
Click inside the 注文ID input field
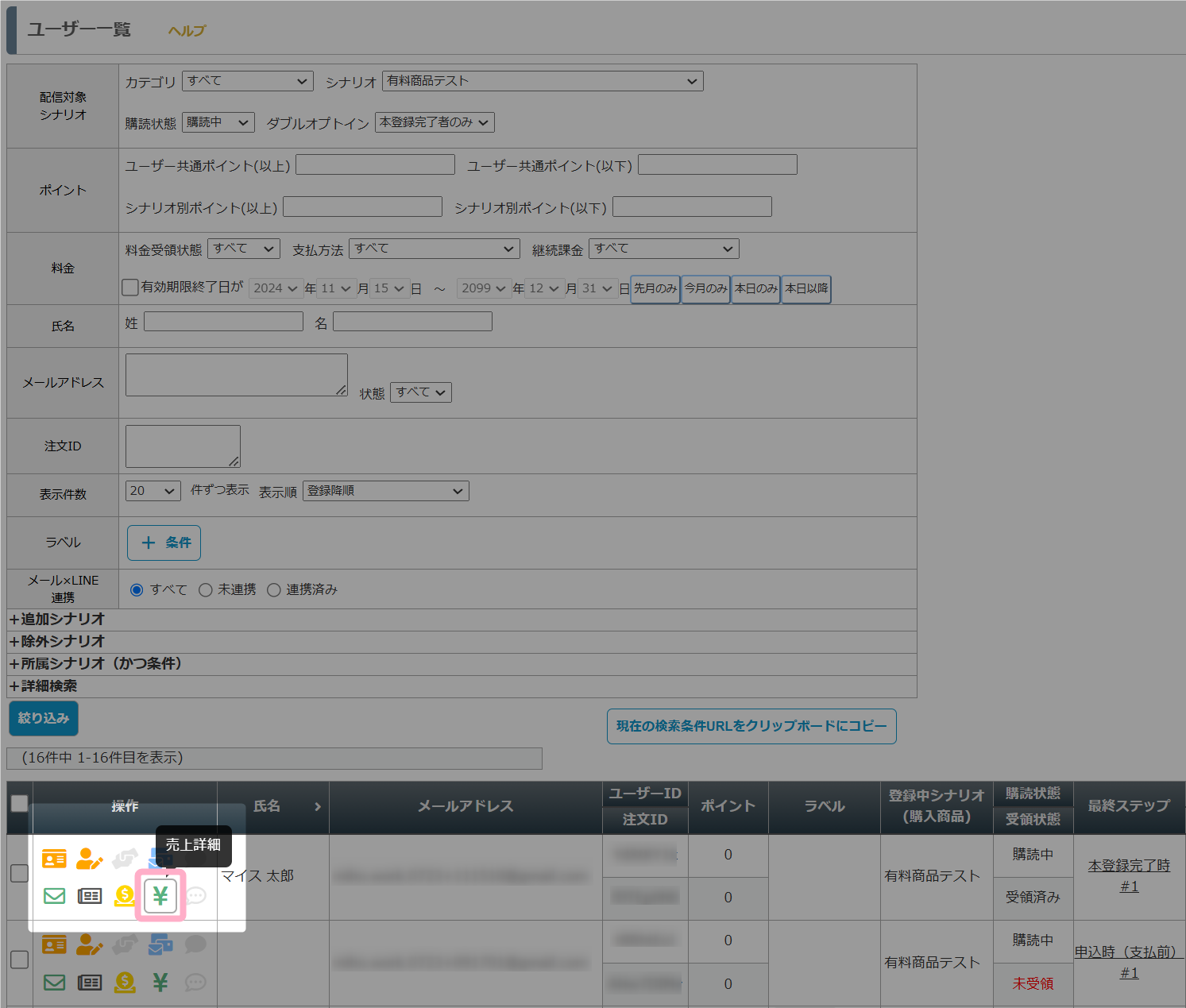tap(182, 445)
